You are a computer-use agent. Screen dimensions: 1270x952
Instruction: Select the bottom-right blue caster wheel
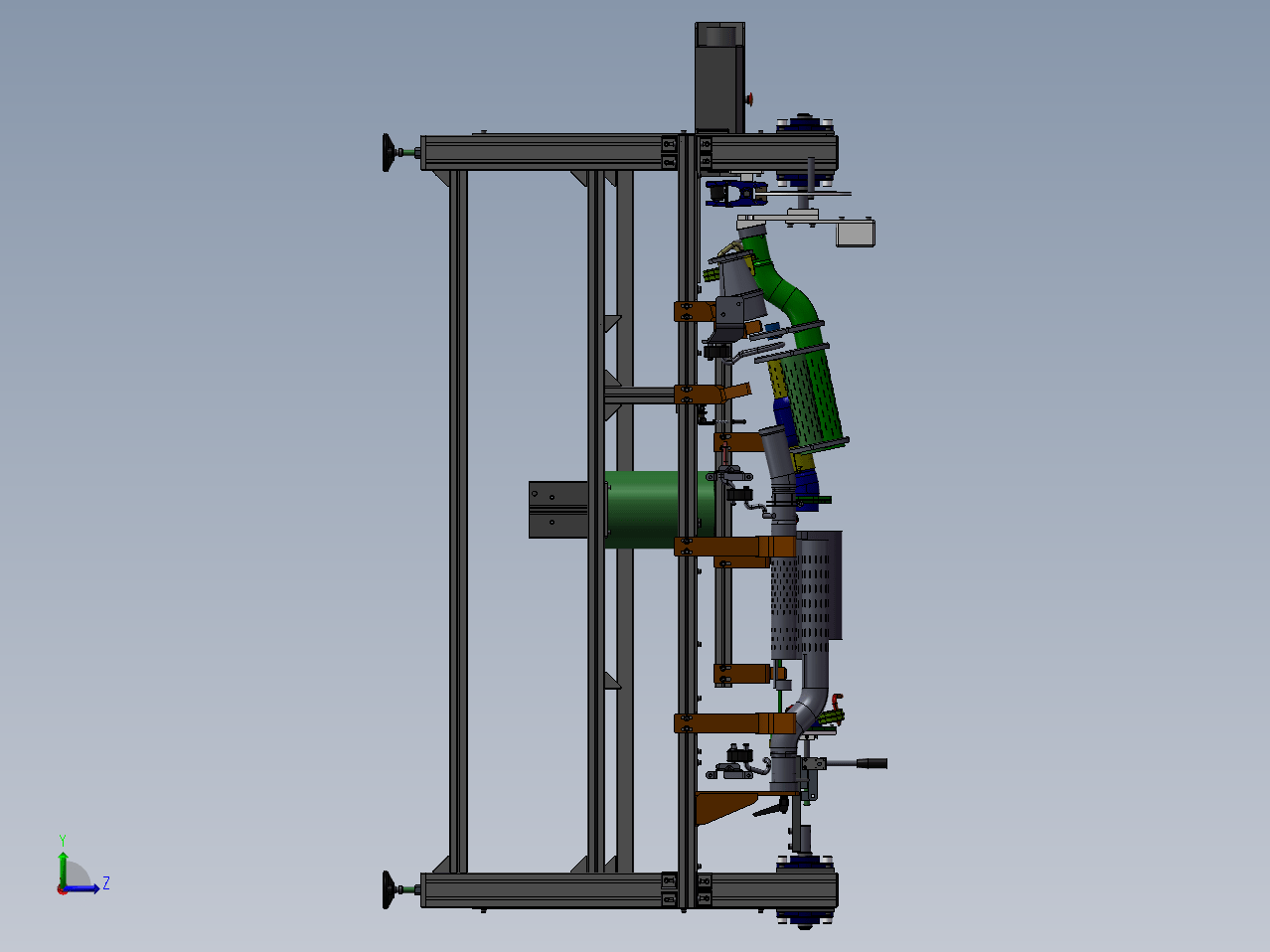[x=803, y=918]
